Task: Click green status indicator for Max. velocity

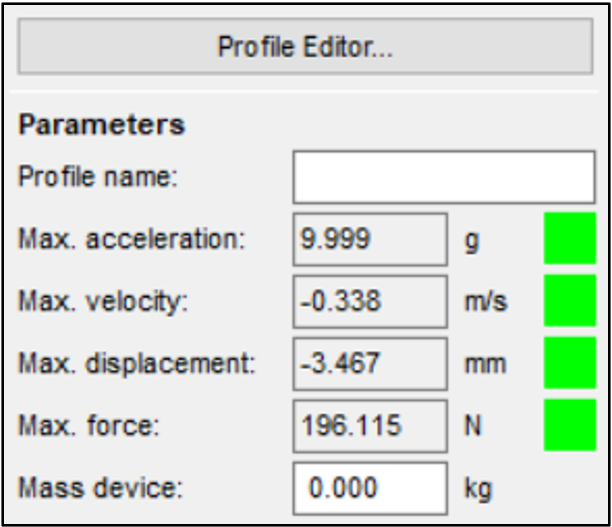Action: (569, 301)
